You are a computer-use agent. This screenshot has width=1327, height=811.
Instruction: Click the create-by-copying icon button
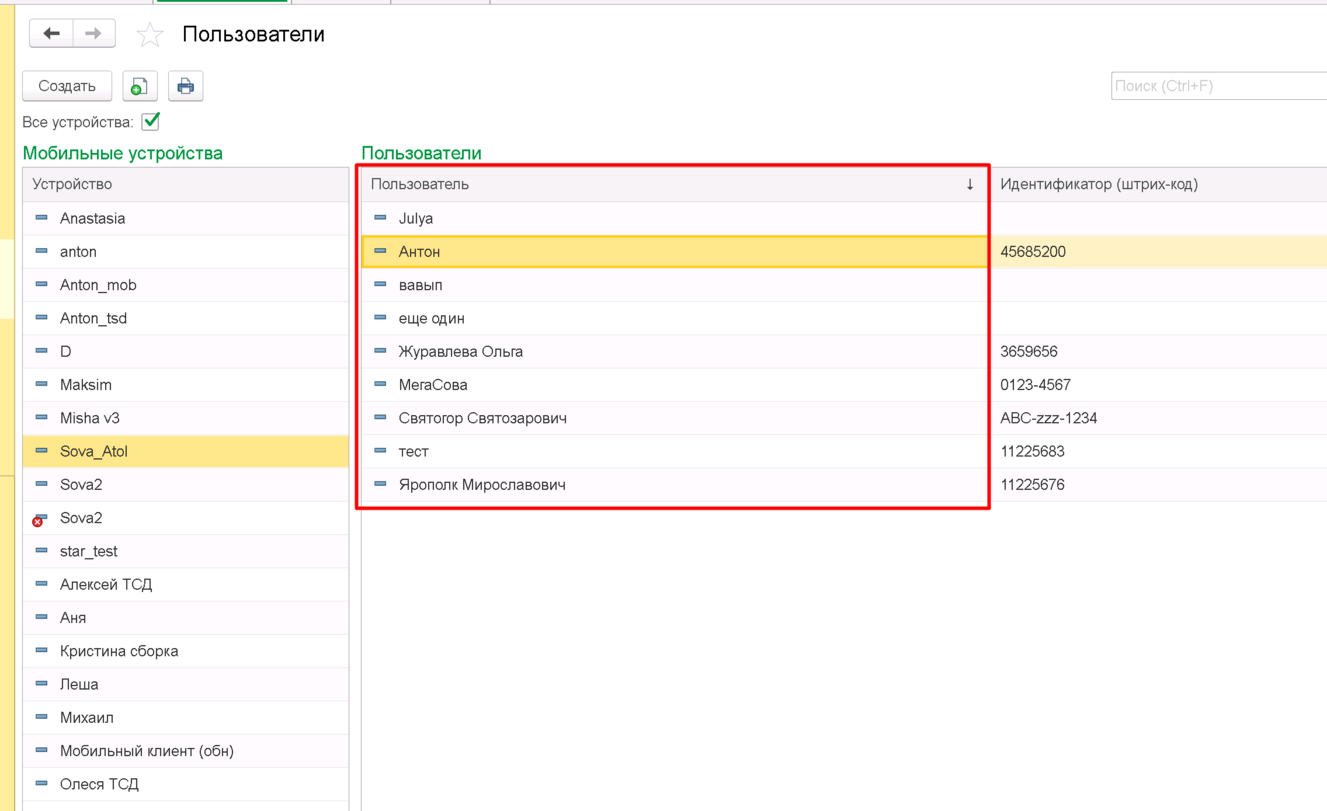[x=140, y=86]
